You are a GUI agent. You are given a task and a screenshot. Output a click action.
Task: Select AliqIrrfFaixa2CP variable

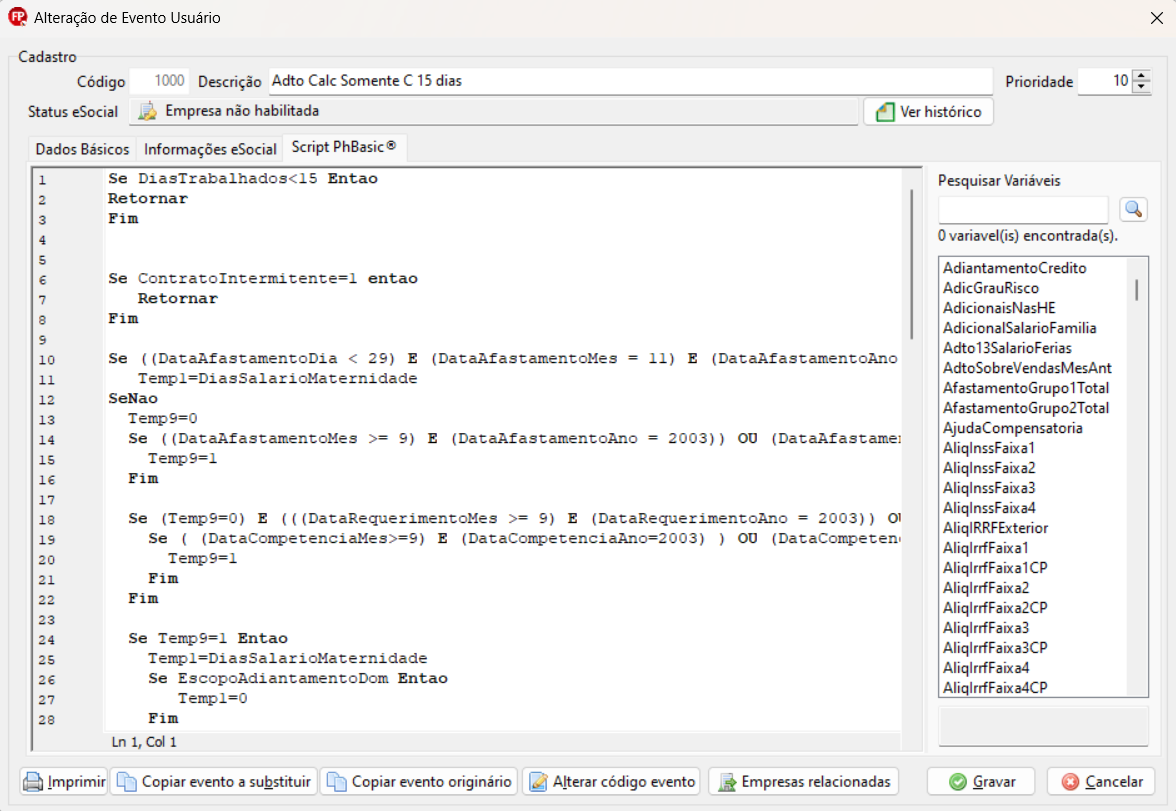click(994, 608)
